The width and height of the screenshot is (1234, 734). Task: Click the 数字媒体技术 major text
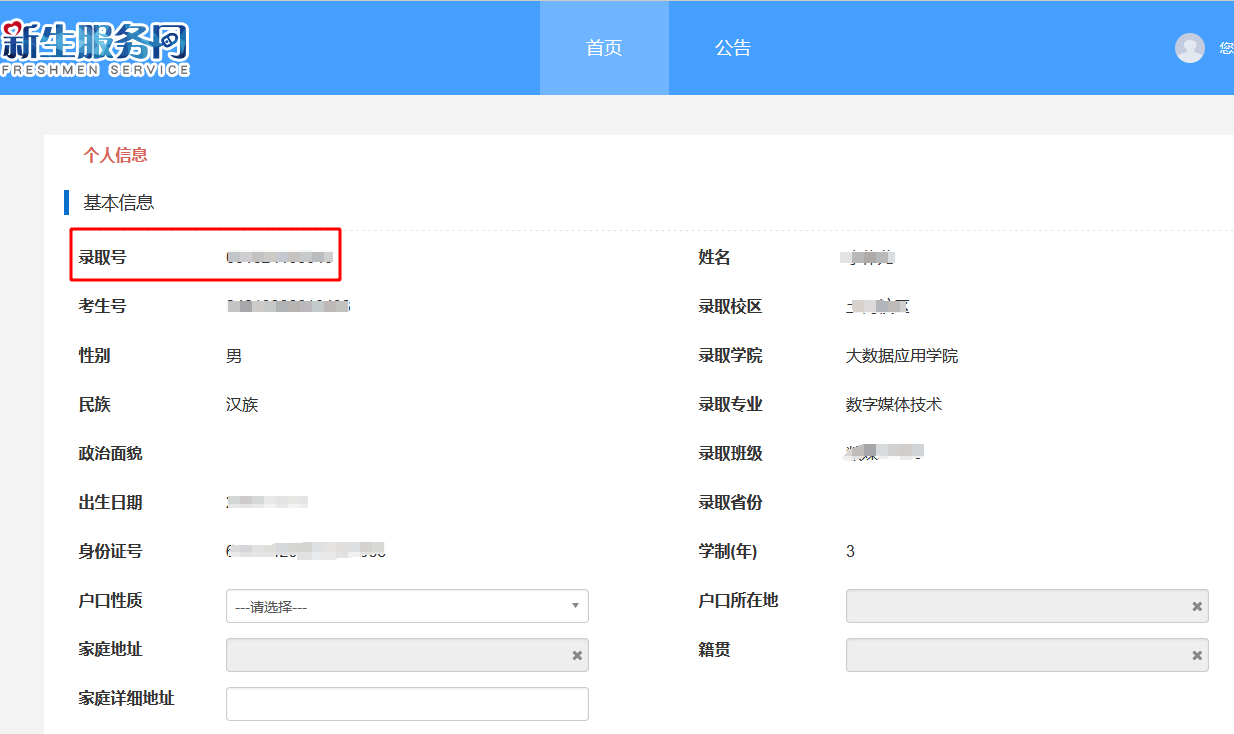point(893,405)
